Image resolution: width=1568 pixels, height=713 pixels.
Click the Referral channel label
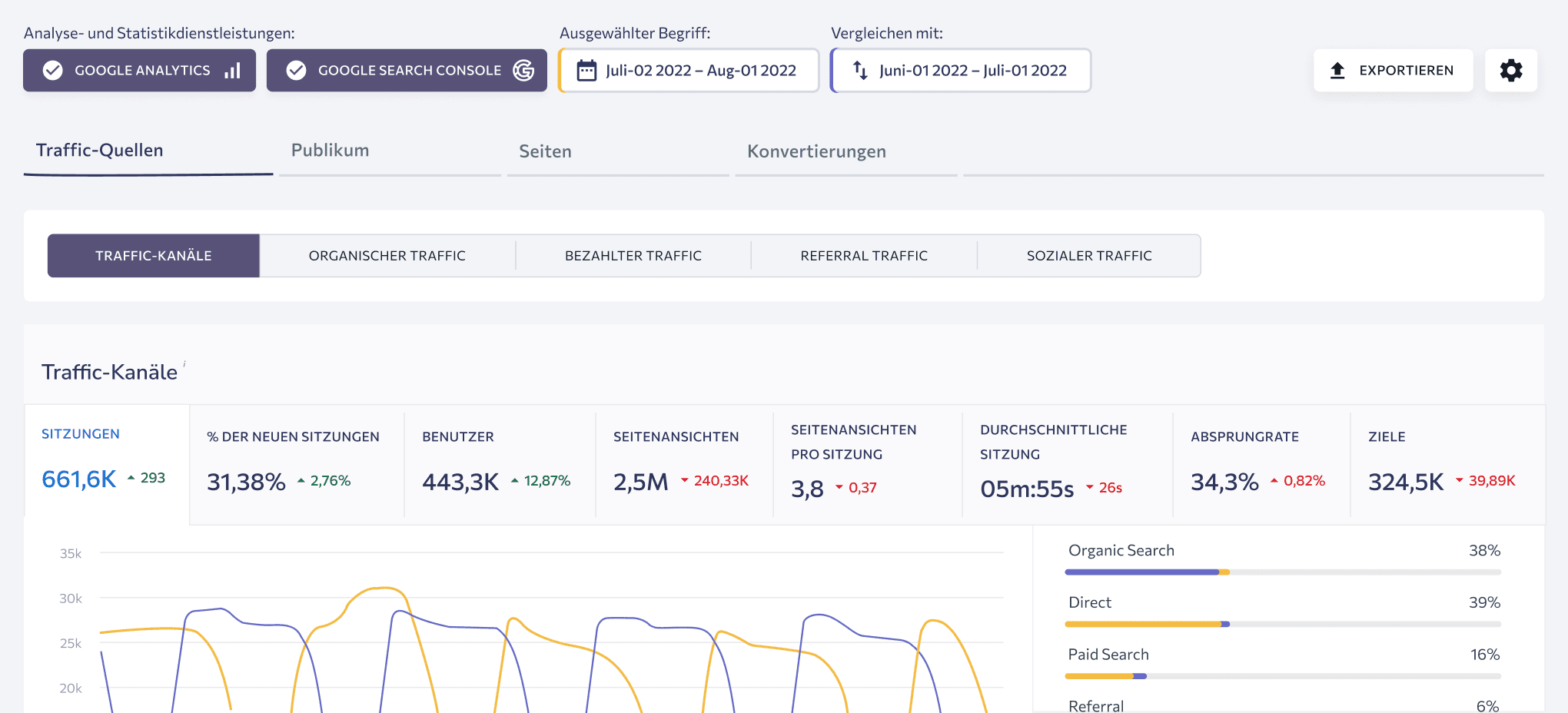(x=1096, y=705)
